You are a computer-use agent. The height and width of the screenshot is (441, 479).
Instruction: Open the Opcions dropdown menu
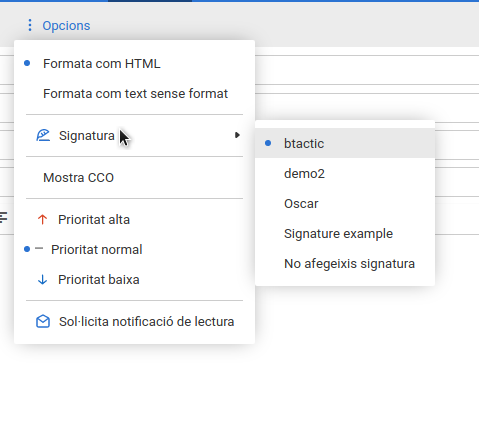[x=58, y=25]
